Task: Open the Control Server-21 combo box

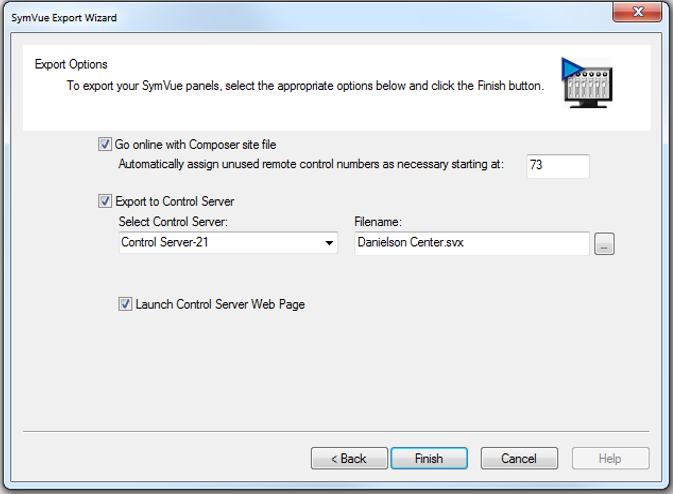Action: [x=228, y=243]
